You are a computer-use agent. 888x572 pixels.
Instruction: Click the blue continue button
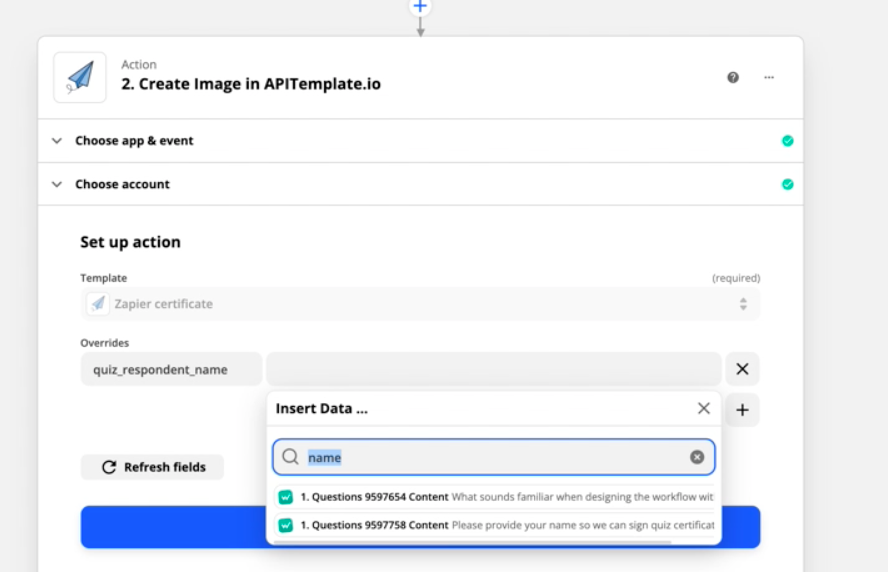tap(420, 527)
